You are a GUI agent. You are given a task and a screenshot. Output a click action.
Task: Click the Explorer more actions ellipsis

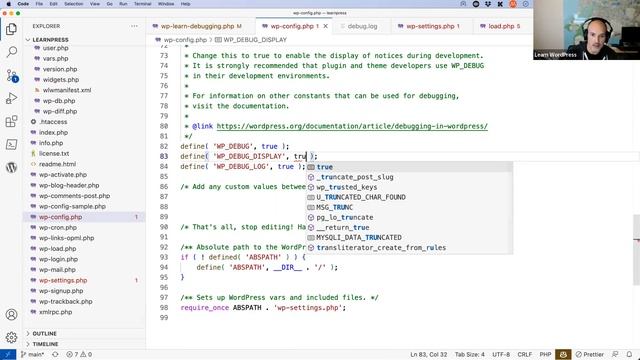134,26
